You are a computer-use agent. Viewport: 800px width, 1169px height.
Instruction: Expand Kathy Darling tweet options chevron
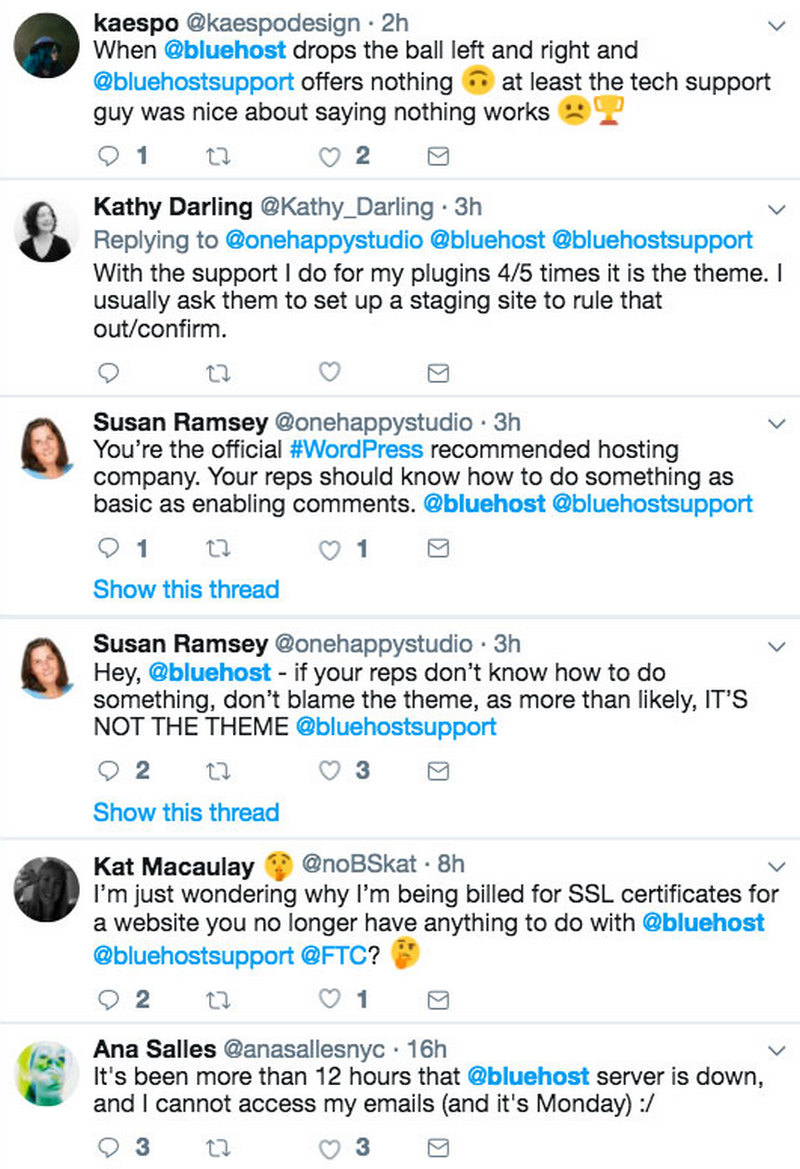(776, 209)
